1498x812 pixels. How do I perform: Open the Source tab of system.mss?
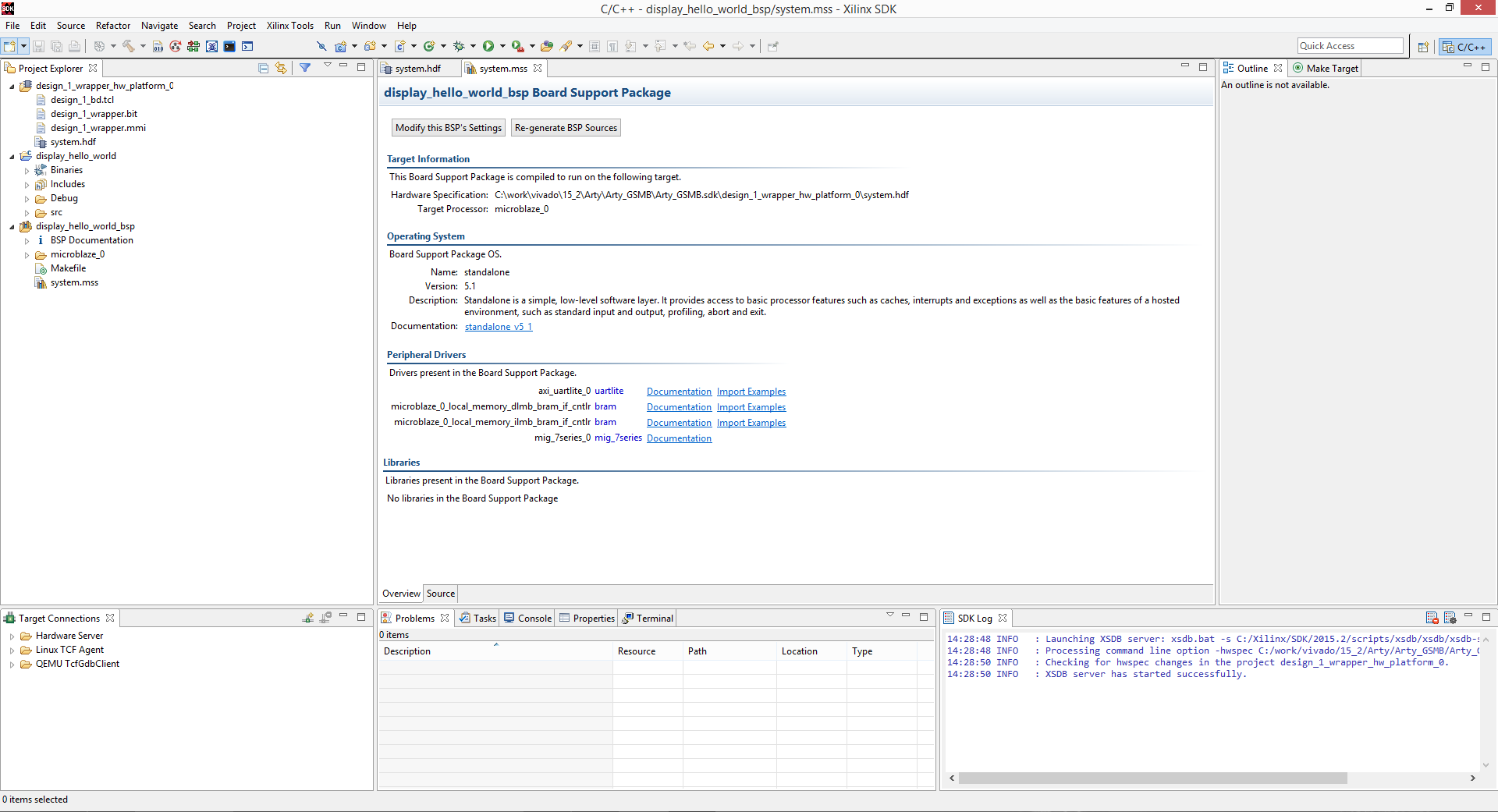[441, 594]
